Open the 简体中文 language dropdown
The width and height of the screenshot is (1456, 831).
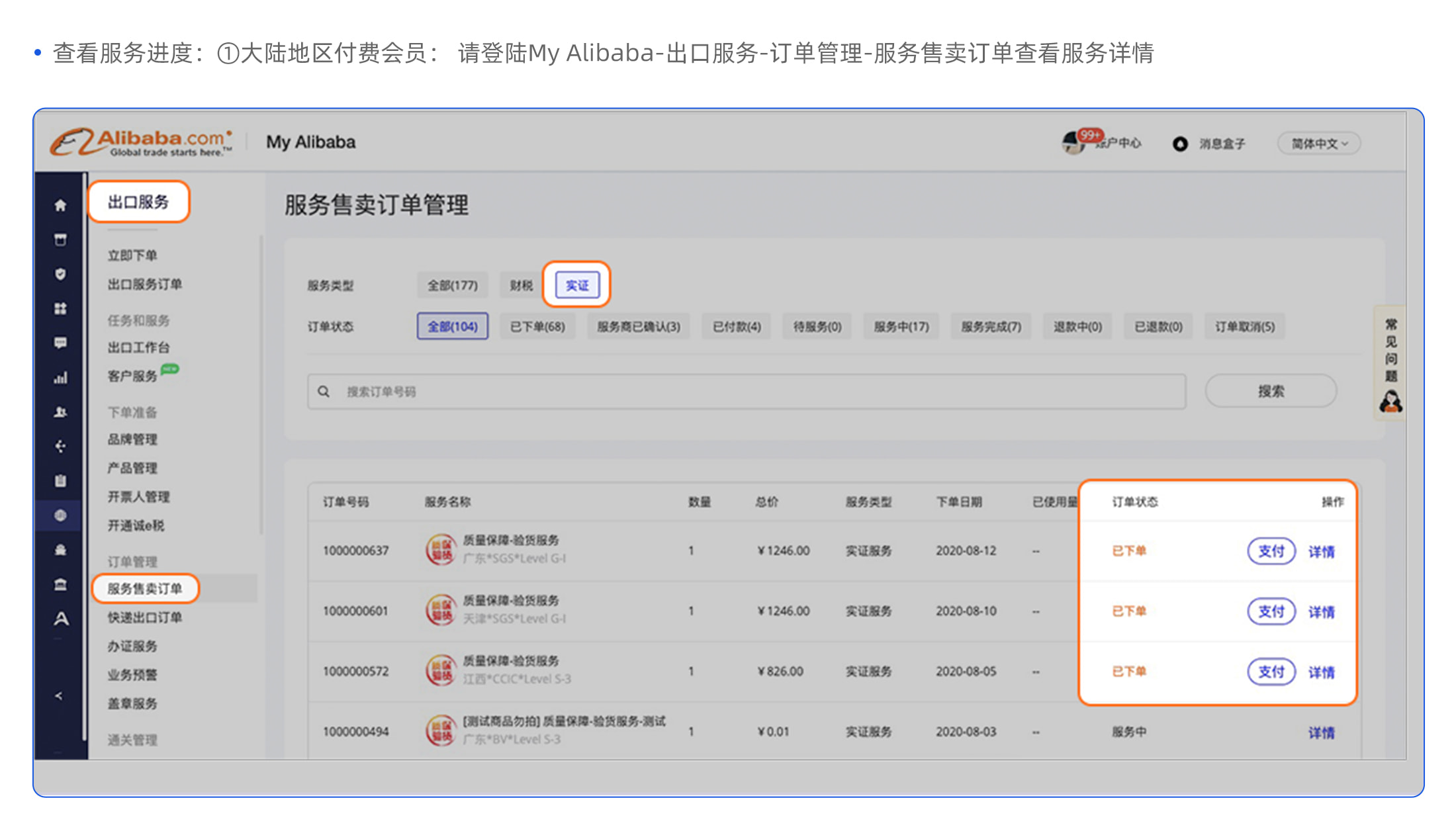pyautogui.click(x=1318, y=144)
